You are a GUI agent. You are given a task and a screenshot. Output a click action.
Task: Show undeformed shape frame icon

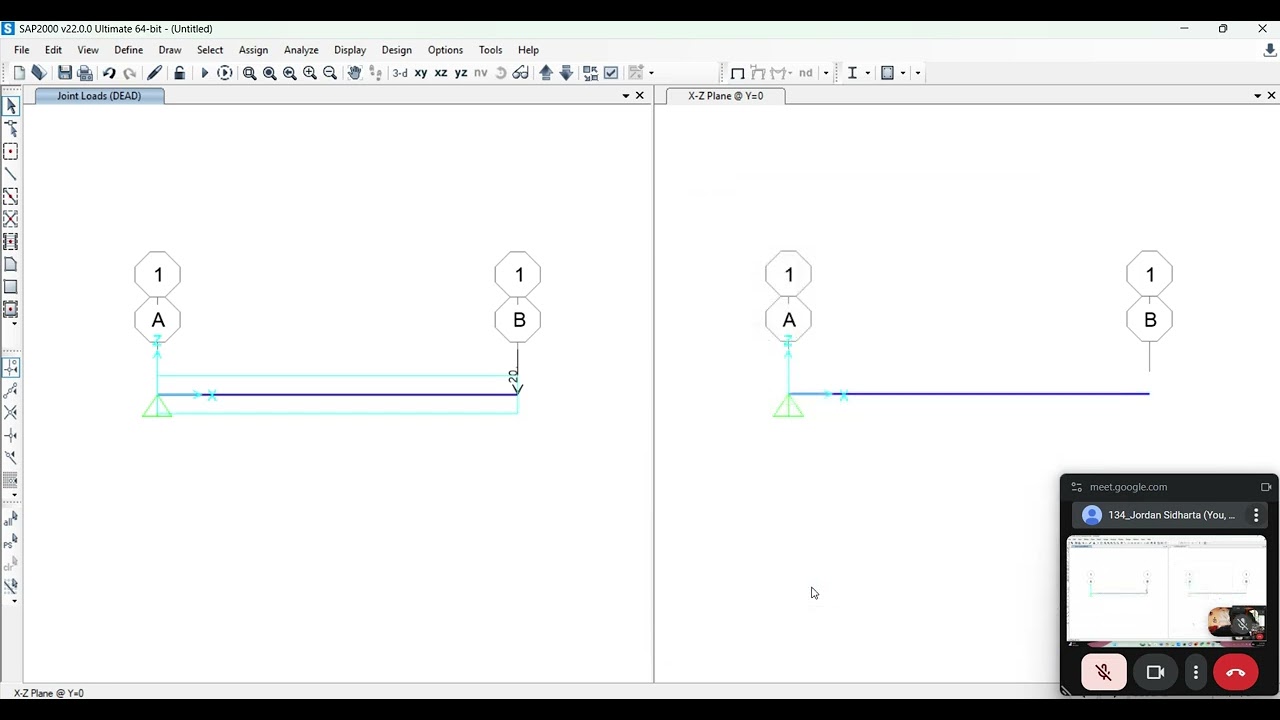738,73
